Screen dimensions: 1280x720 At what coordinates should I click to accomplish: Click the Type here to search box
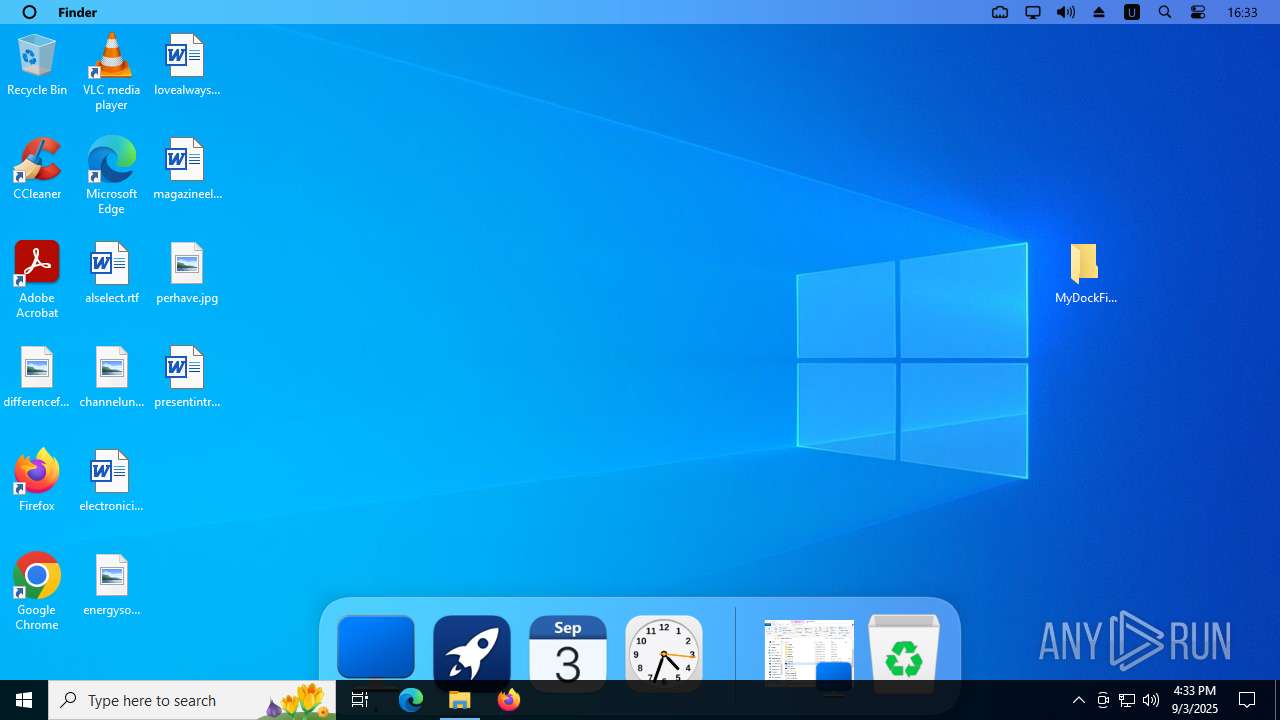tap(192, 700)
